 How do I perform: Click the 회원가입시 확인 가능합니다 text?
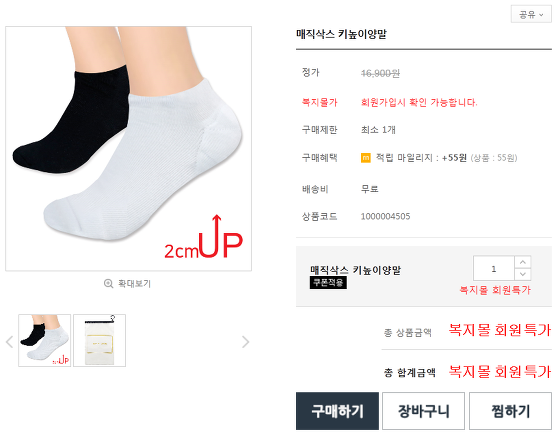419,102
